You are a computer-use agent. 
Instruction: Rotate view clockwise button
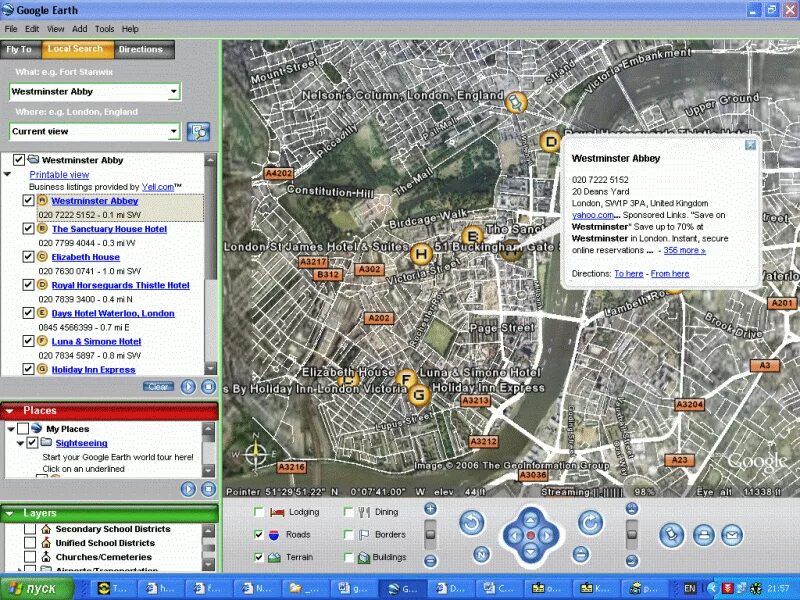pos(590,522)
